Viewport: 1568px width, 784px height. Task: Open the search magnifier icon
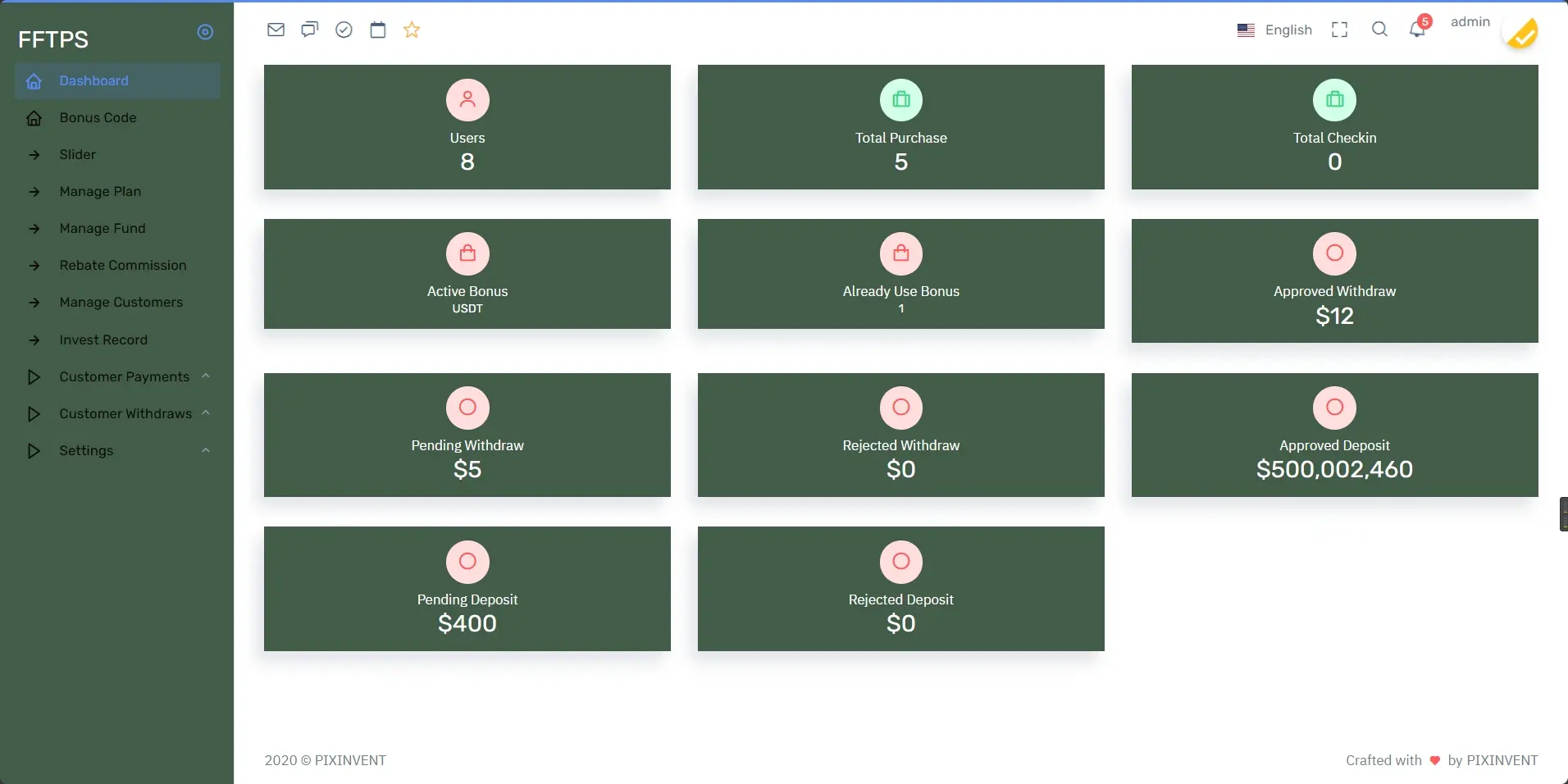point(1379,30)
